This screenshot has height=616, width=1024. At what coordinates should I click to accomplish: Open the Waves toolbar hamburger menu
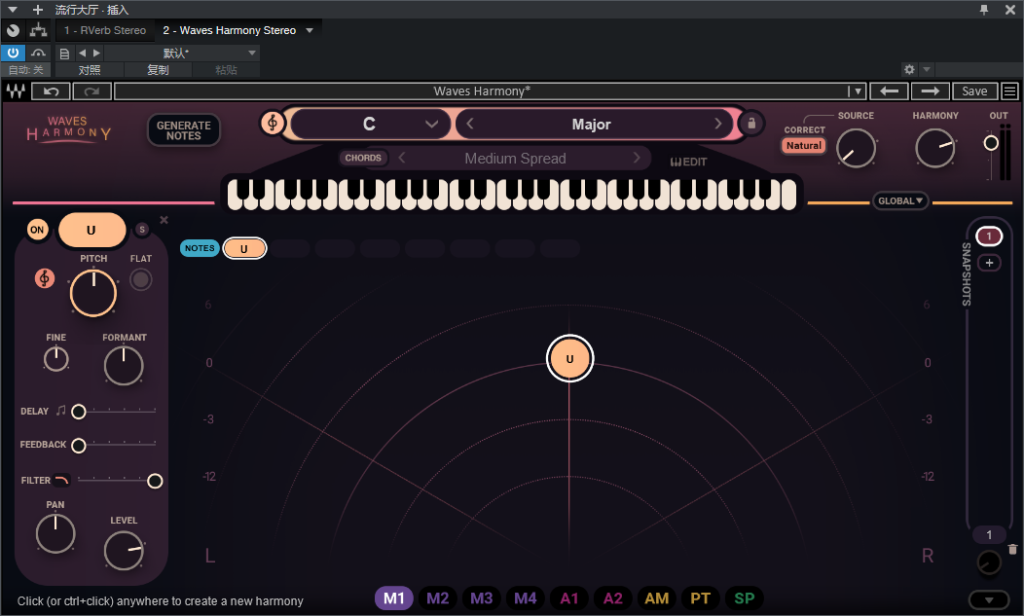click(x=1010, y=91)
